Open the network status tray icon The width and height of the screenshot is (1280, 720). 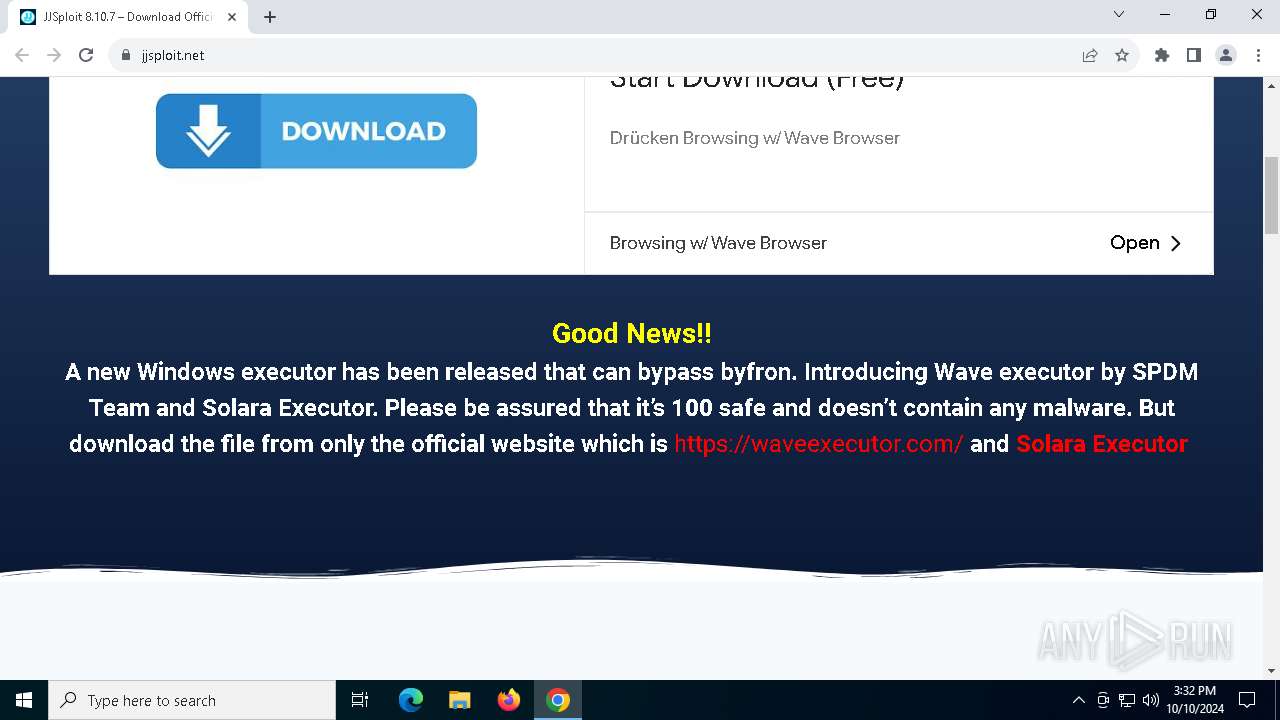coord(1127,700)
